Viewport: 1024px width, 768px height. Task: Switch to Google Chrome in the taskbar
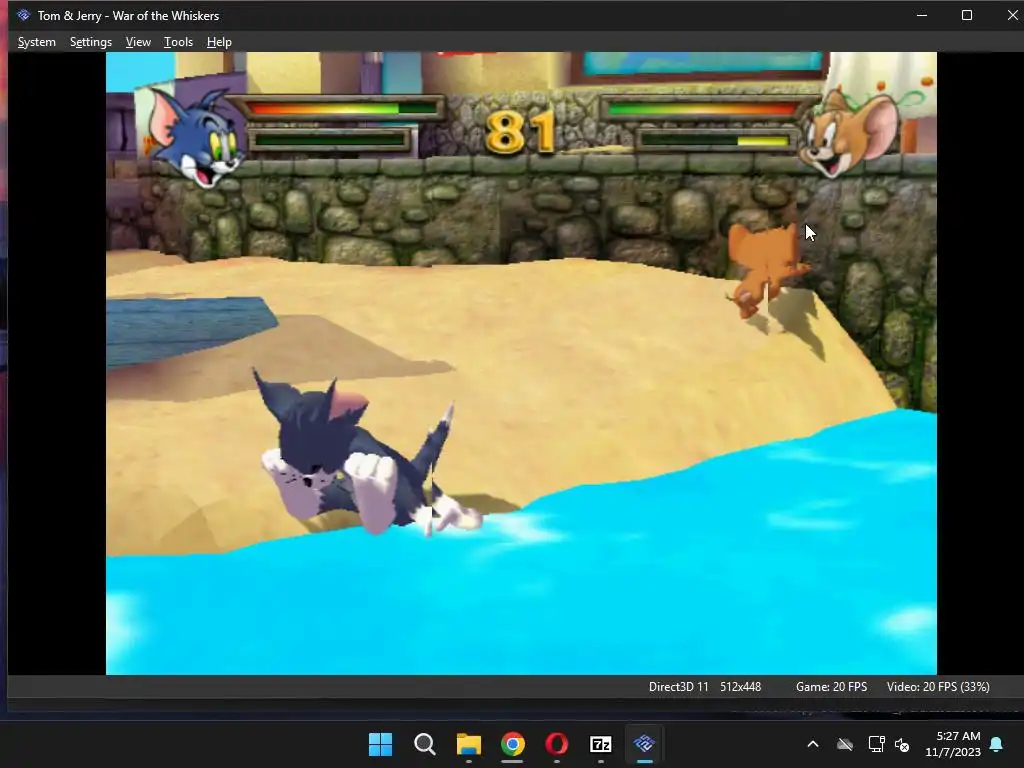(513, 744)
